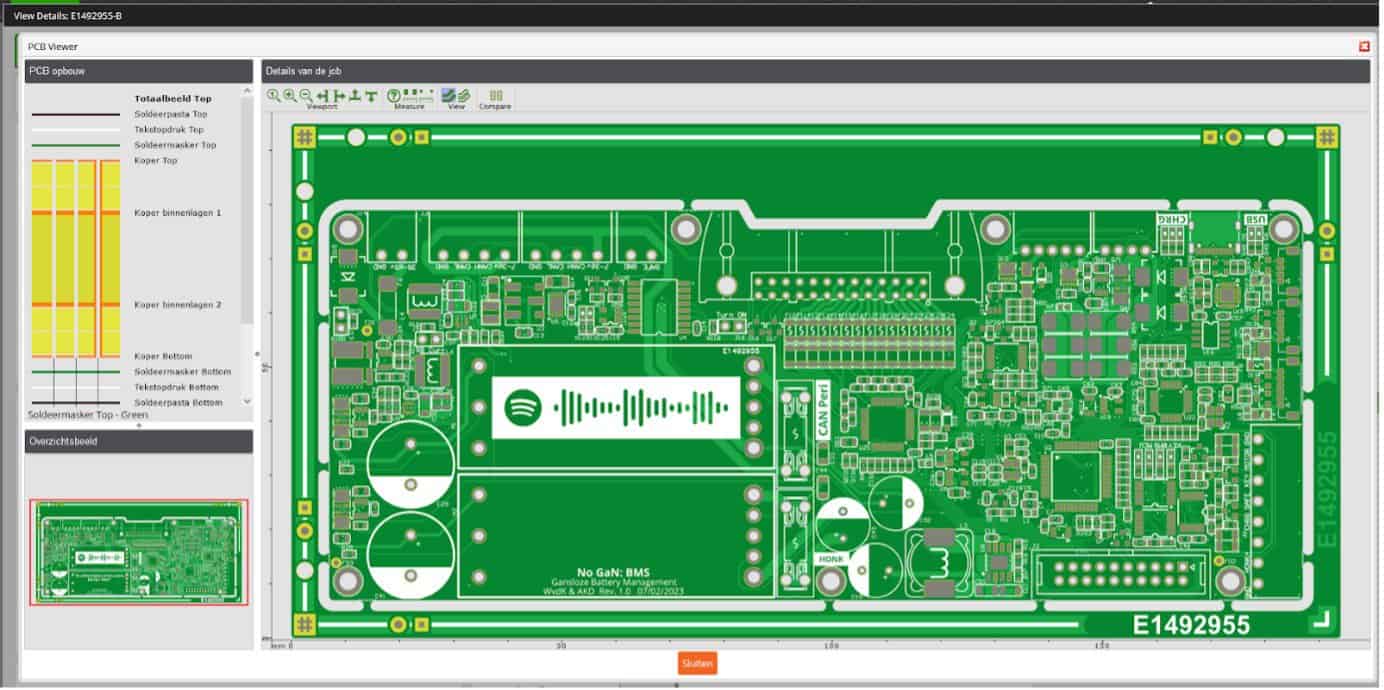Click the View toolbar group label
The width and height of the screenshot is (1384, 690).
pyautogui.click(x=457, y=106)
